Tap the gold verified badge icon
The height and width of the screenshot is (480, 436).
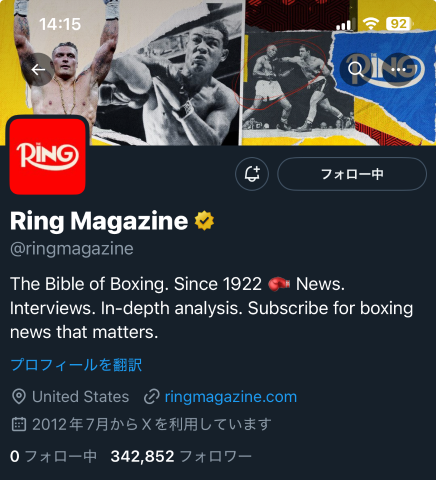point(204,221)
